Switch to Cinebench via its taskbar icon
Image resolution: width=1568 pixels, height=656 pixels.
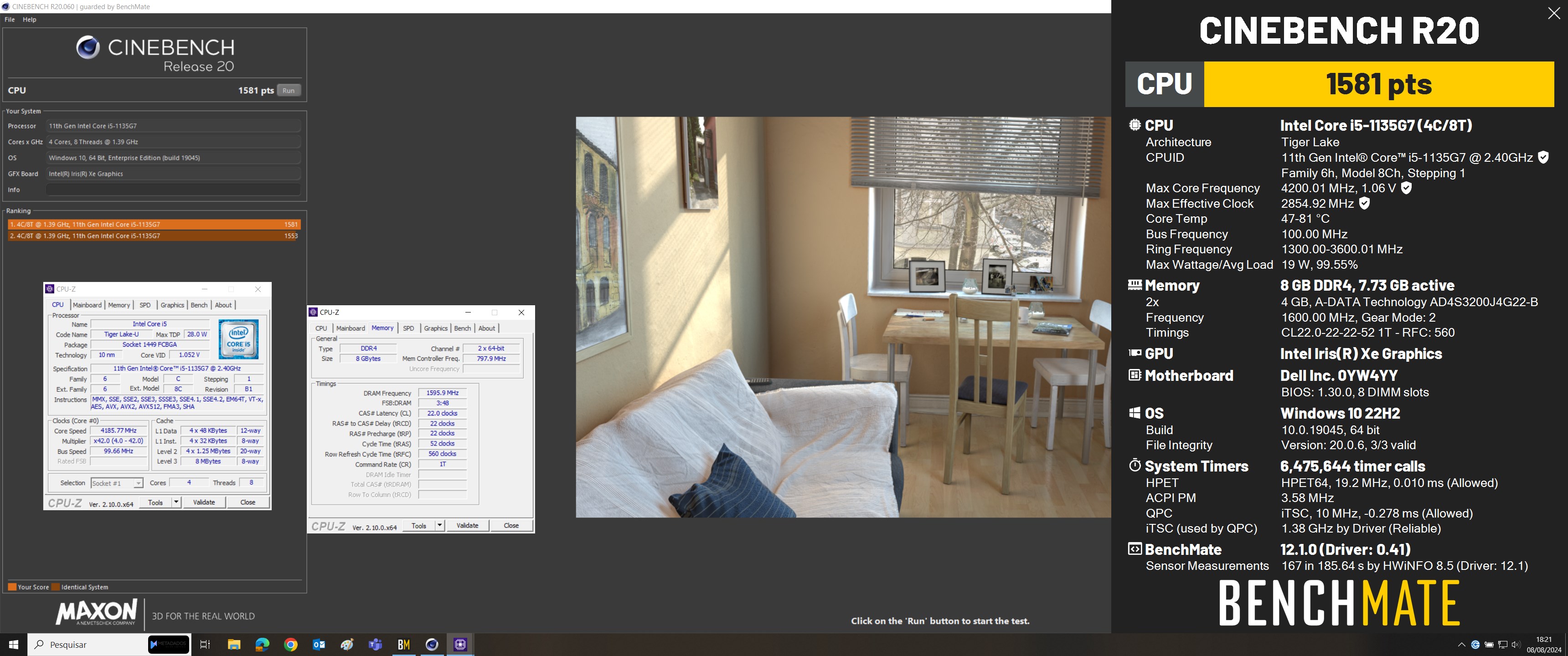[x=432, y=645]
